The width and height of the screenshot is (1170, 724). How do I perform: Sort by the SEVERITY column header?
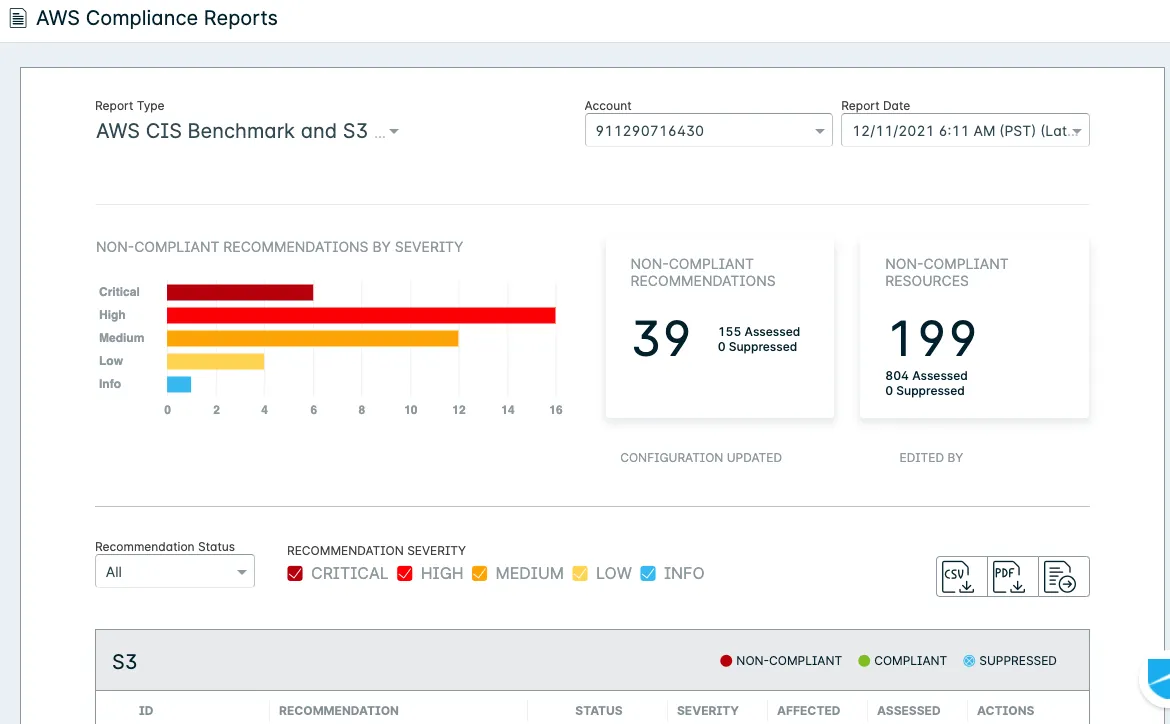[707, 711]
